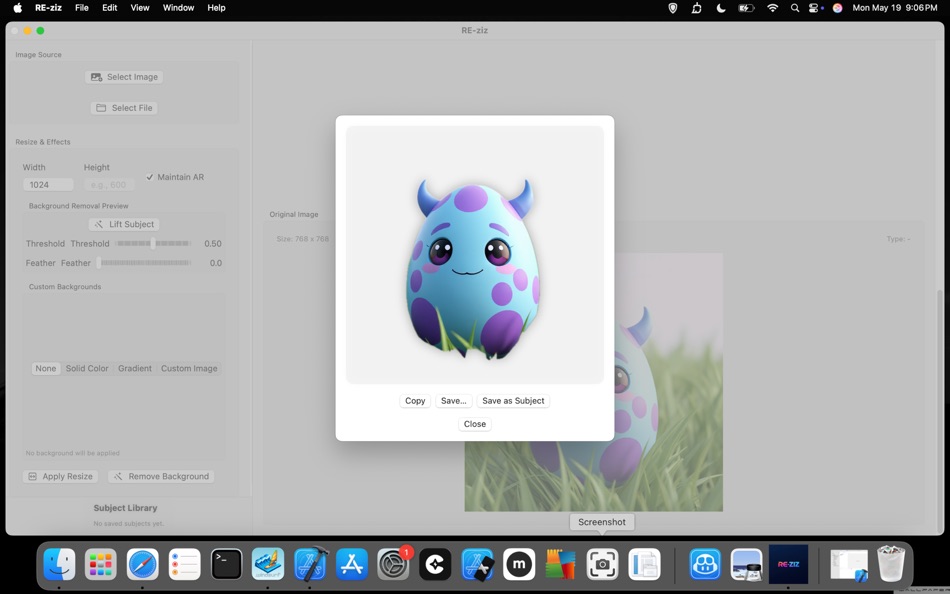
Task: Click the Wi-Fi icon in the menu bar
Action: click(x=772, y=8)
